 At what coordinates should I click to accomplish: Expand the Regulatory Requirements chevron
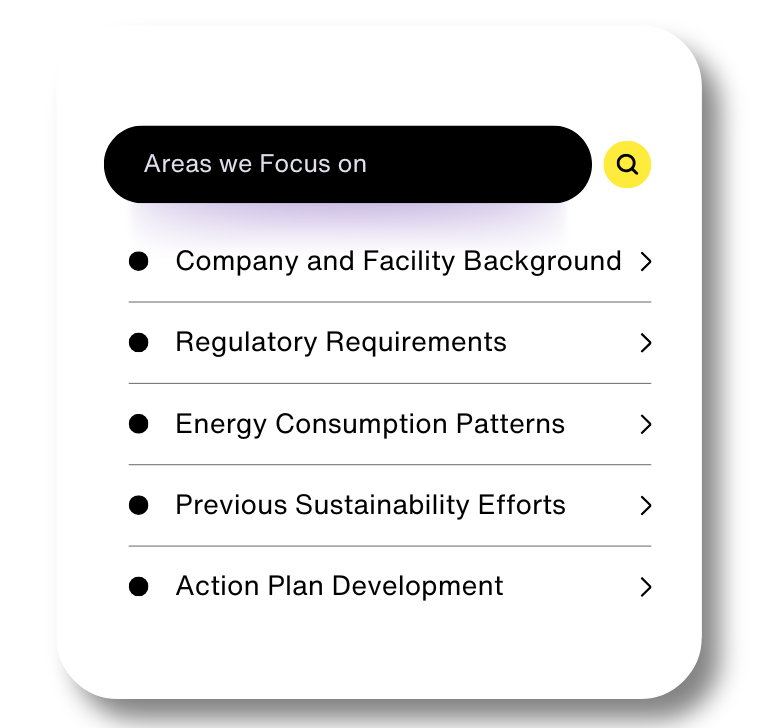point(646,343)
